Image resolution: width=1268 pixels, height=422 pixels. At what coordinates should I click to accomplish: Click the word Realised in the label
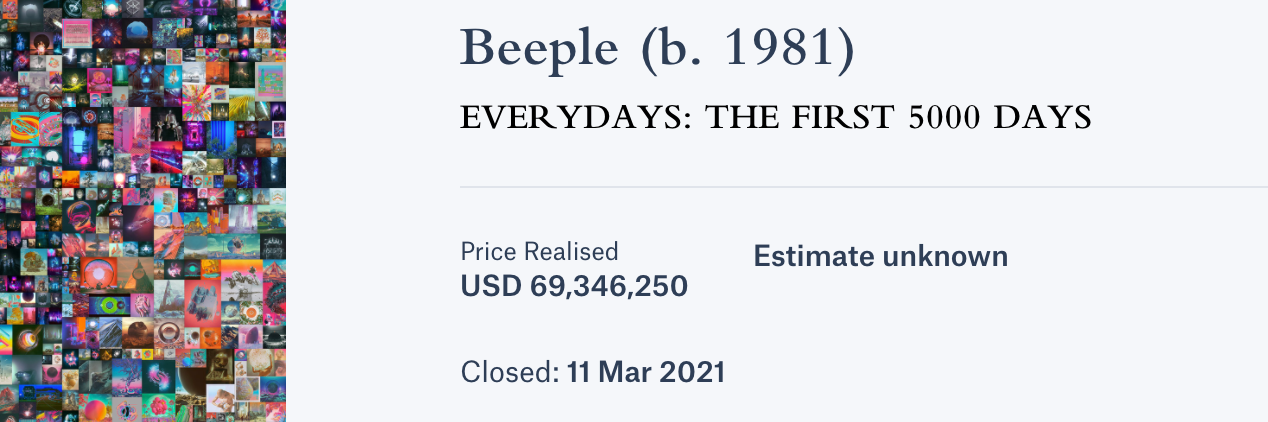[572, 252]
